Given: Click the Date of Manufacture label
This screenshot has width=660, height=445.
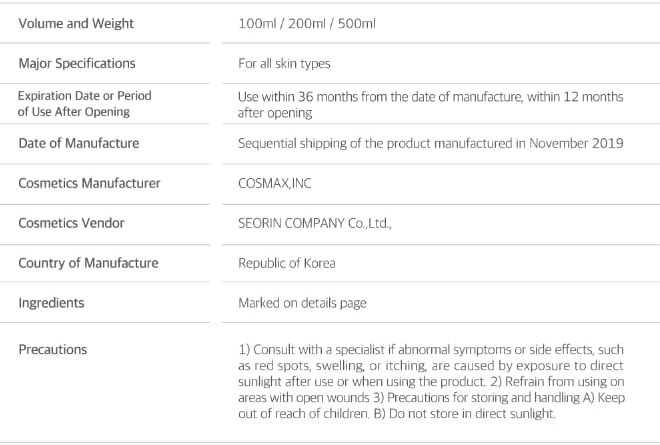Looking at the screenshot, I should (79, 143).
